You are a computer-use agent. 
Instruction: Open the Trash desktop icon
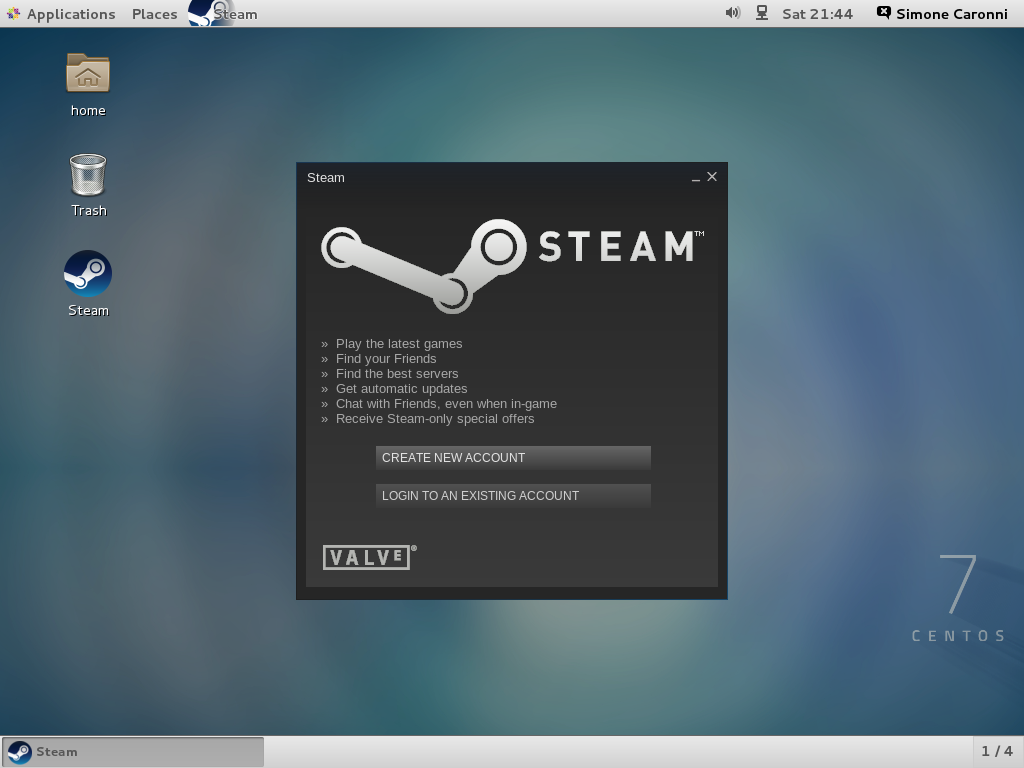pyautogui.click(x=88, y=174)
